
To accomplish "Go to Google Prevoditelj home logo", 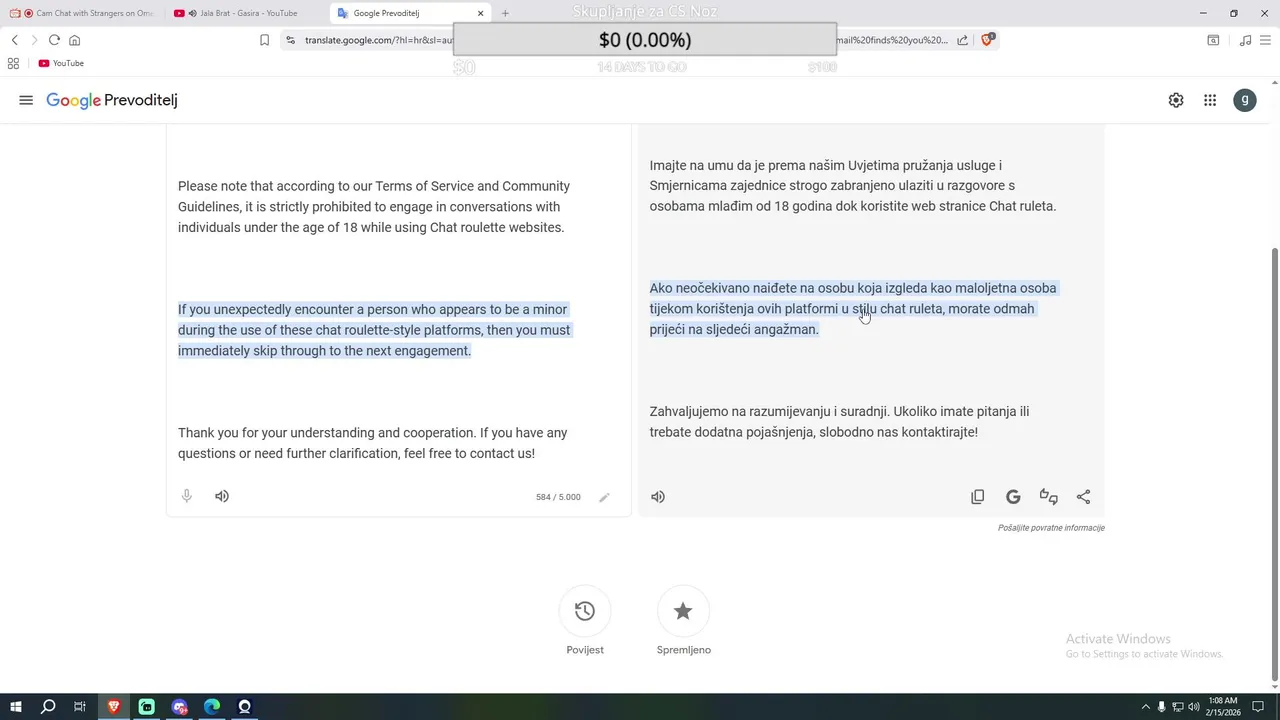I will coord(112,100).
